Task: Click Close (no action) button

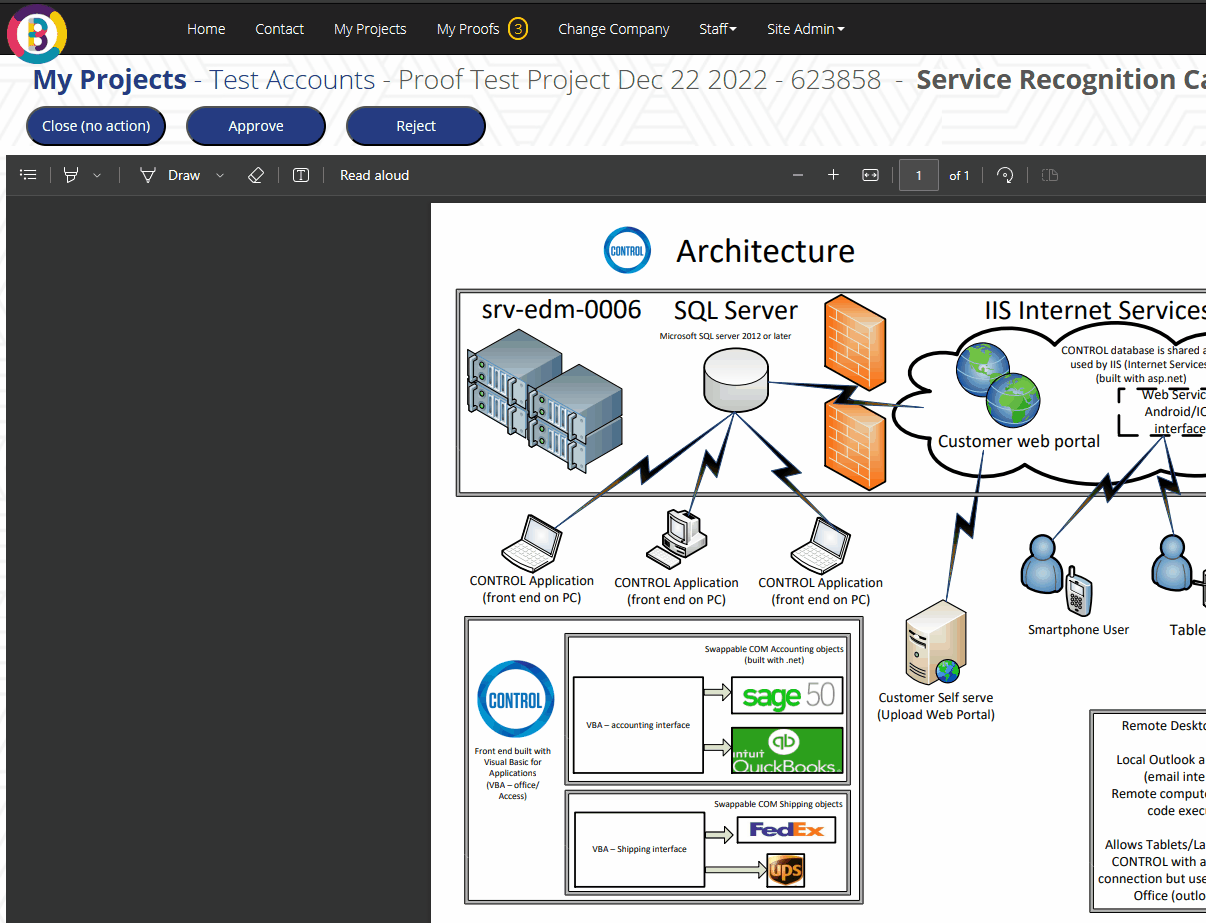Action: coord(96,126)
